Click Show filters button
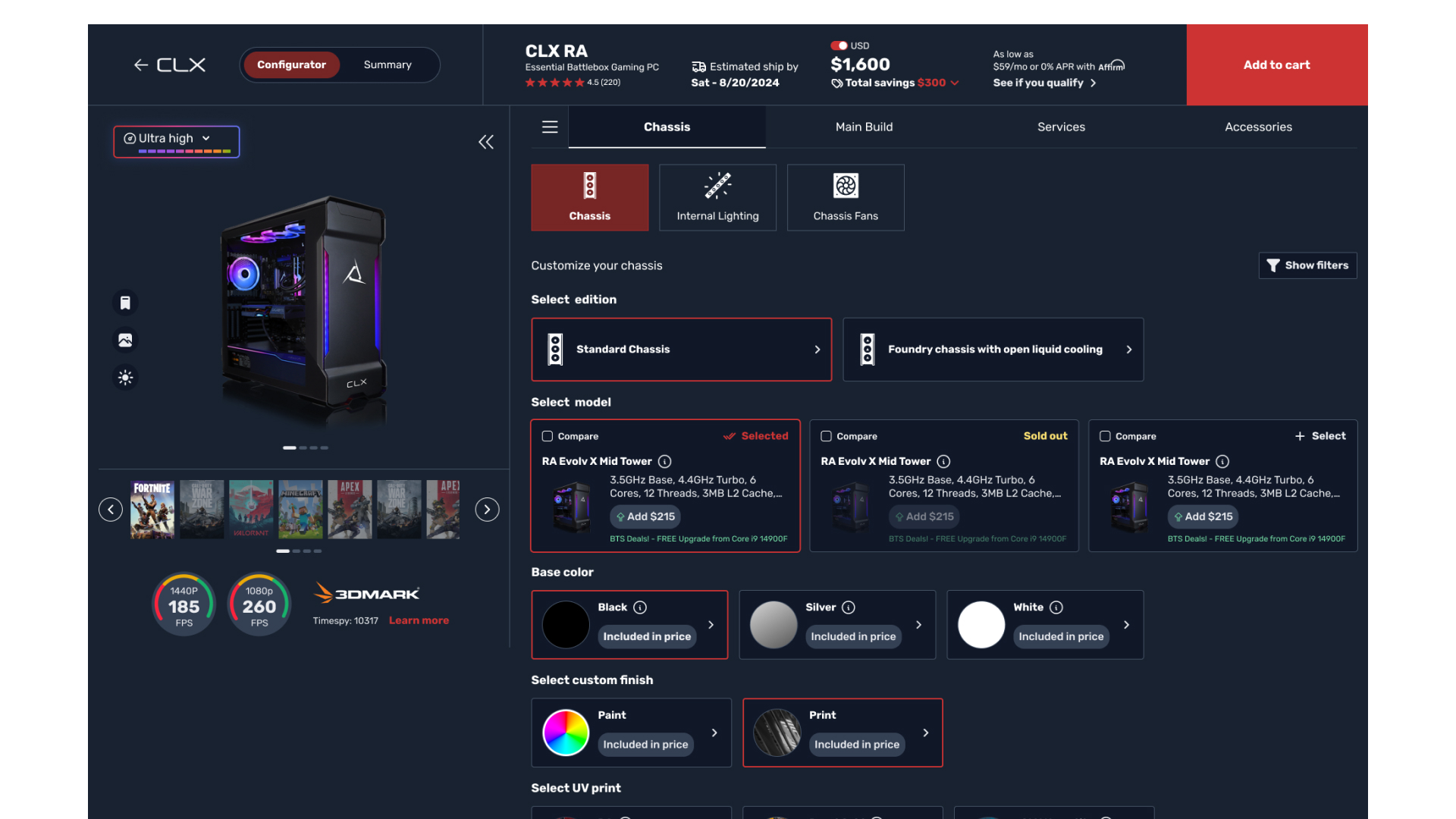The image size is (1456, 819). coord(1308,265)
